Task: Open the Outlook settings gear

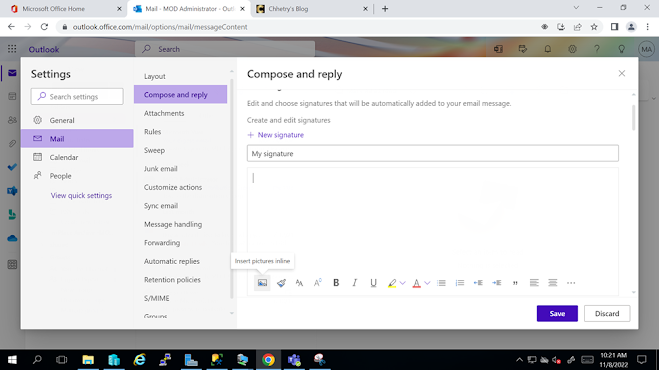Action: pos(572,49)
